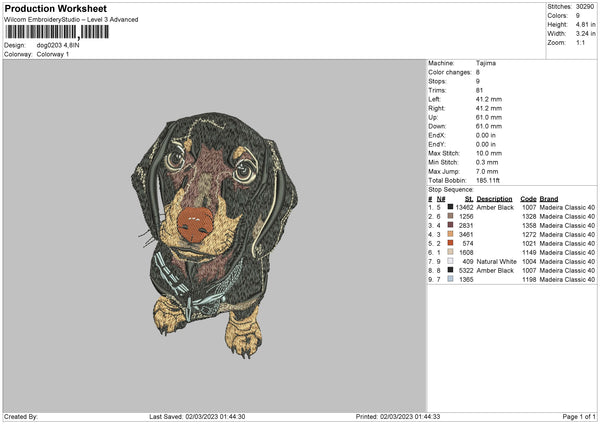The height and width of the screenshot is (424, 600).
Task: Click the 'Brand' column header
Action: coord(549,199)
